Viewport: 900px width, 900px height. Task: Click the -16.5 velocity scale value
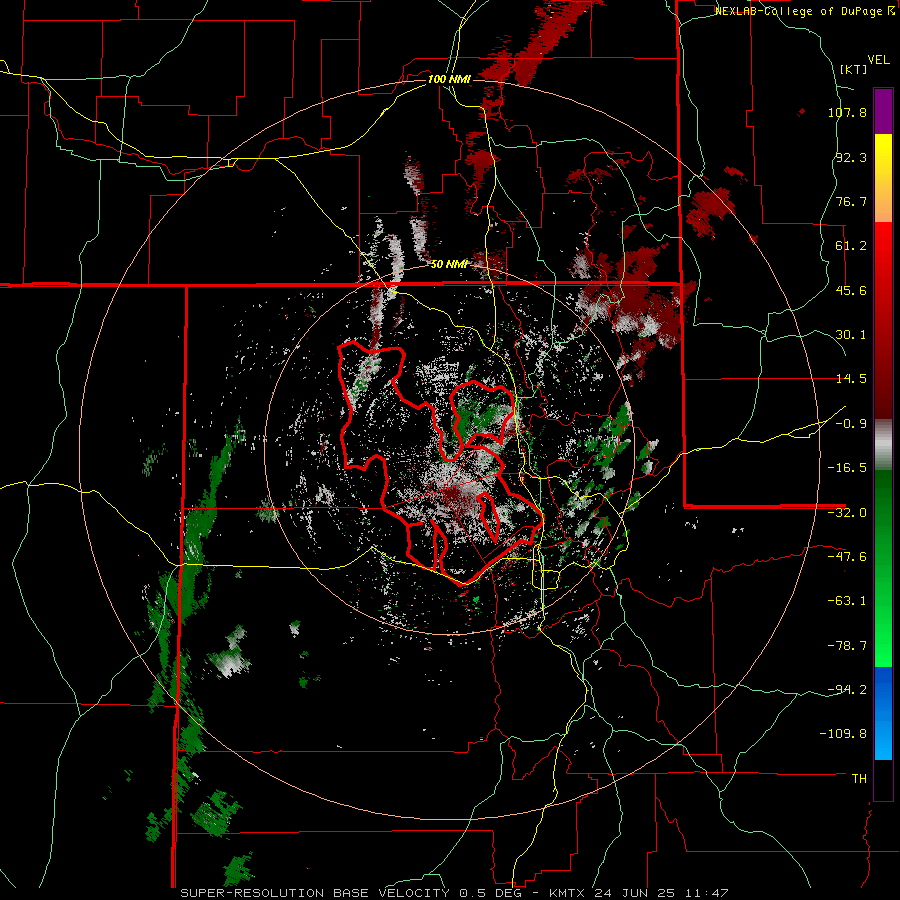pos(847,468)
